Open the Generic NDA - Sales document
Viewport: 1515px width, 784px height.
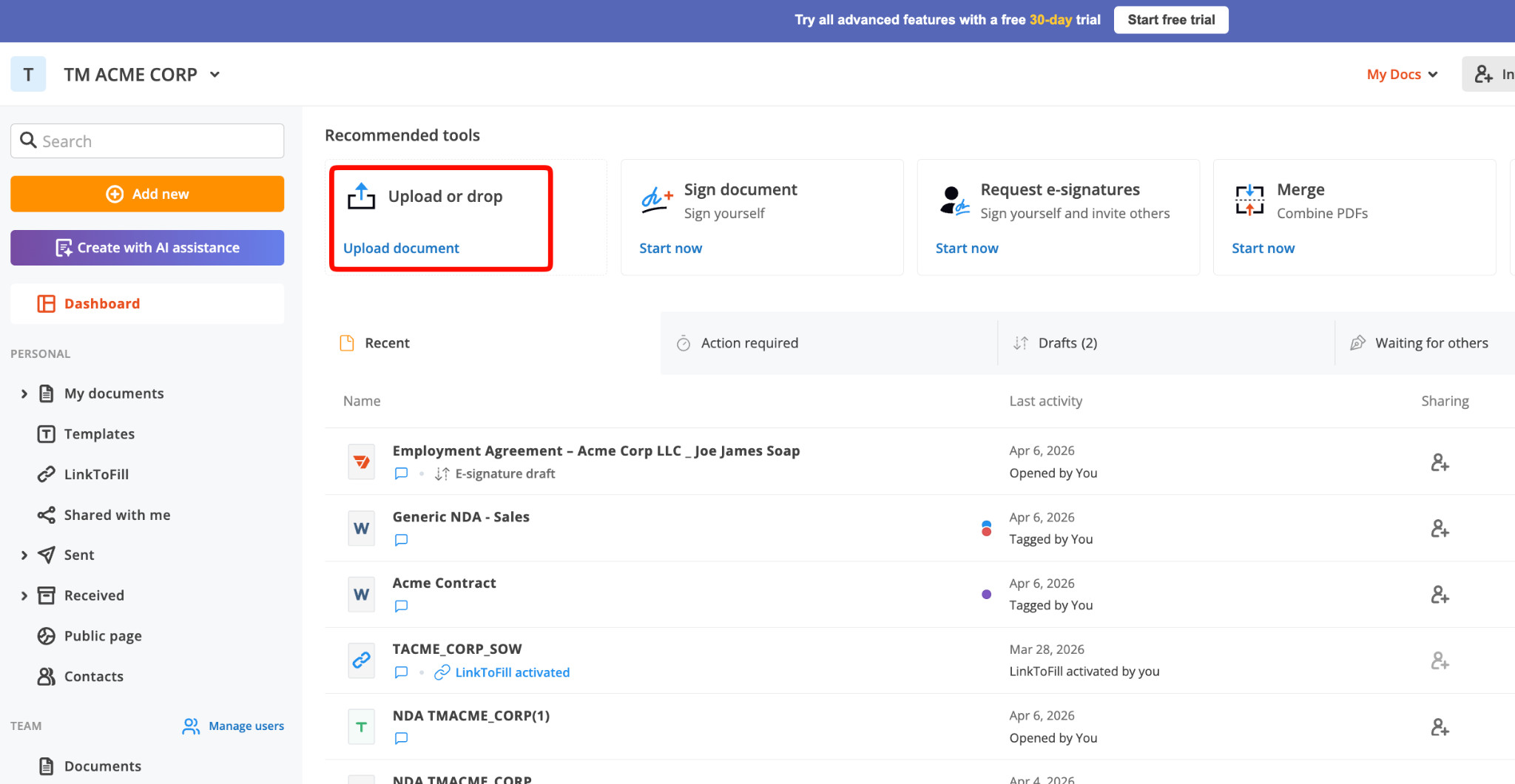461,517
